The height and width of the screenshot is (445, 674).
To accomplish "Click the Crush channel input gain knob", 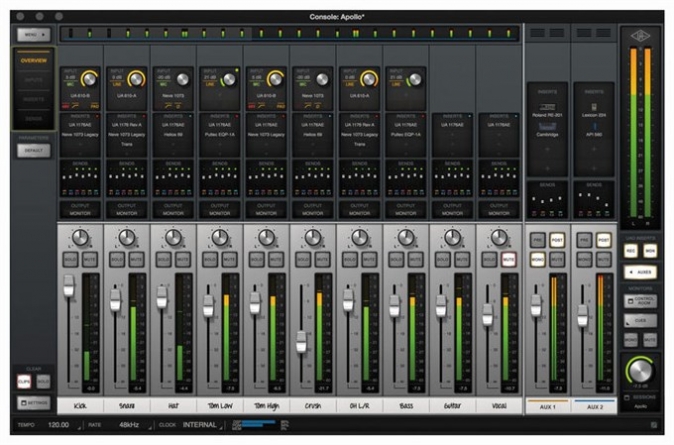I will coord(322,79).
